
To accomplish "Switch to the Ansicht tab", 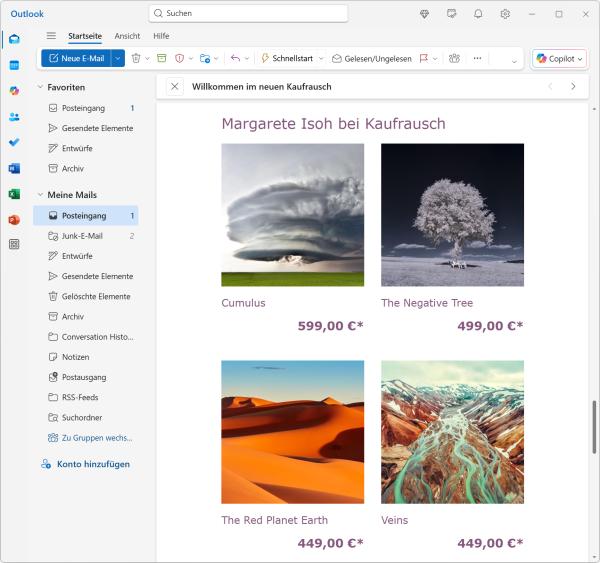I will coord(127,36).
